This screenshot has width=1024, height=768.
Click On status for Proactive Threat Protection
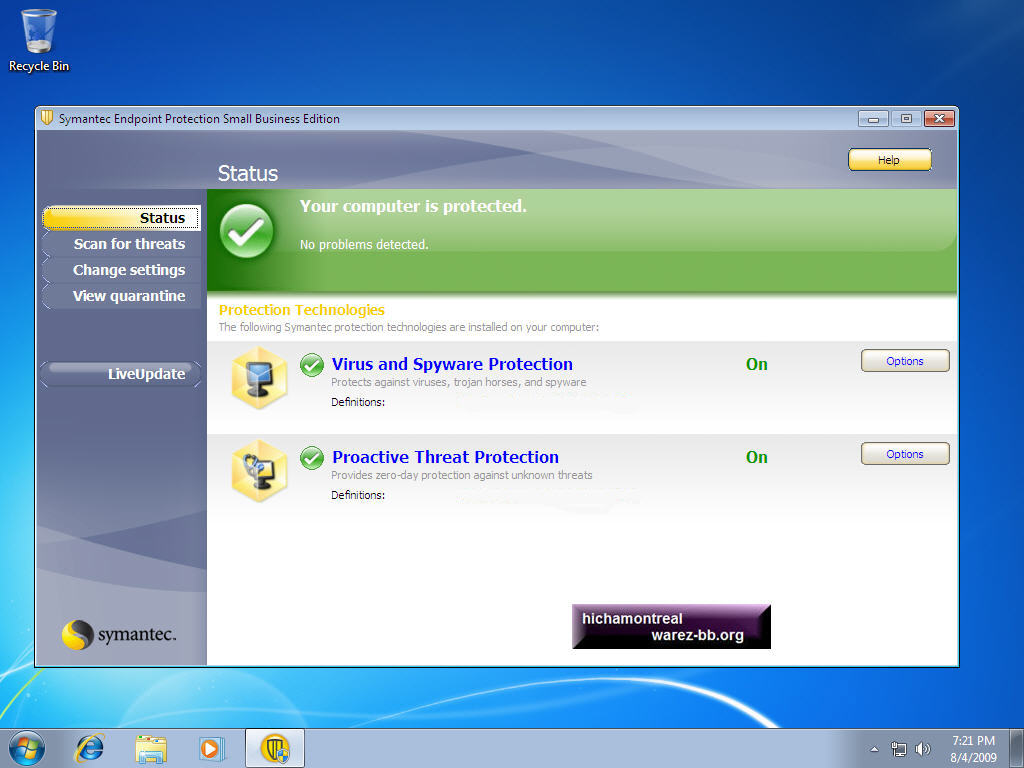click(757, 457)
